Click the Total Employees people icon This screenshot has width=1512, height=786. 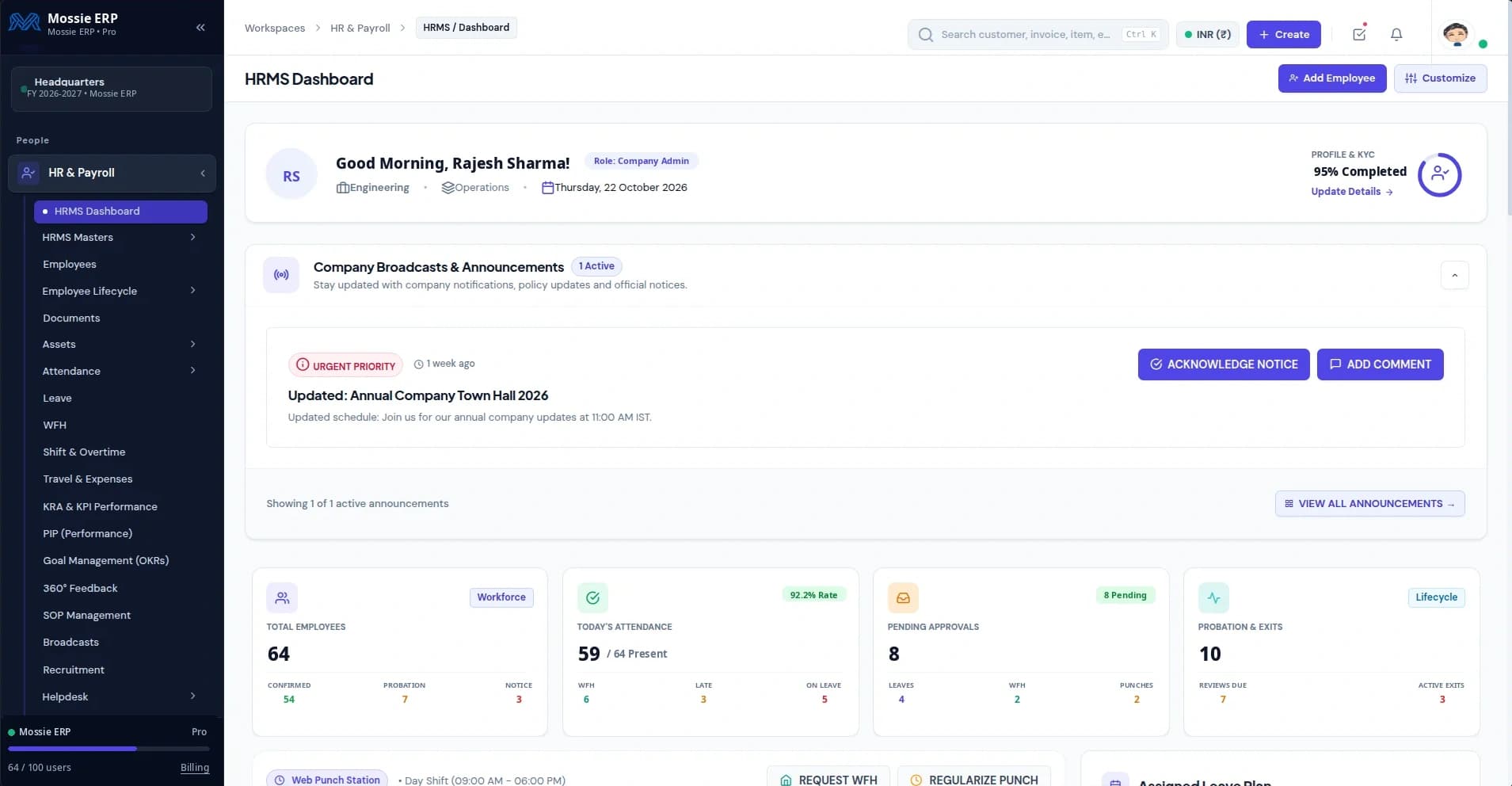tap(282, 598)
